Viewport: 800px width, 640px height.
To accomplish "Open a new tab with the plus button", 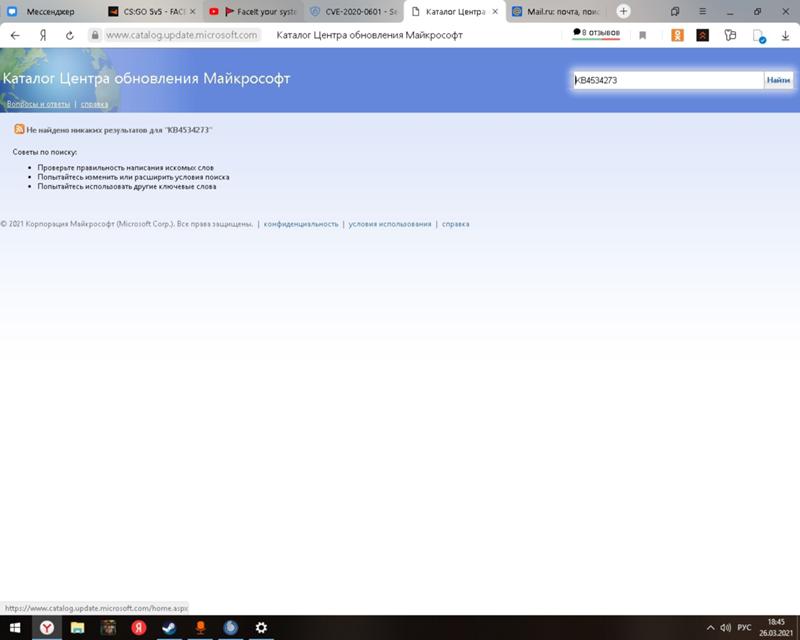I will tap(623, 11).
